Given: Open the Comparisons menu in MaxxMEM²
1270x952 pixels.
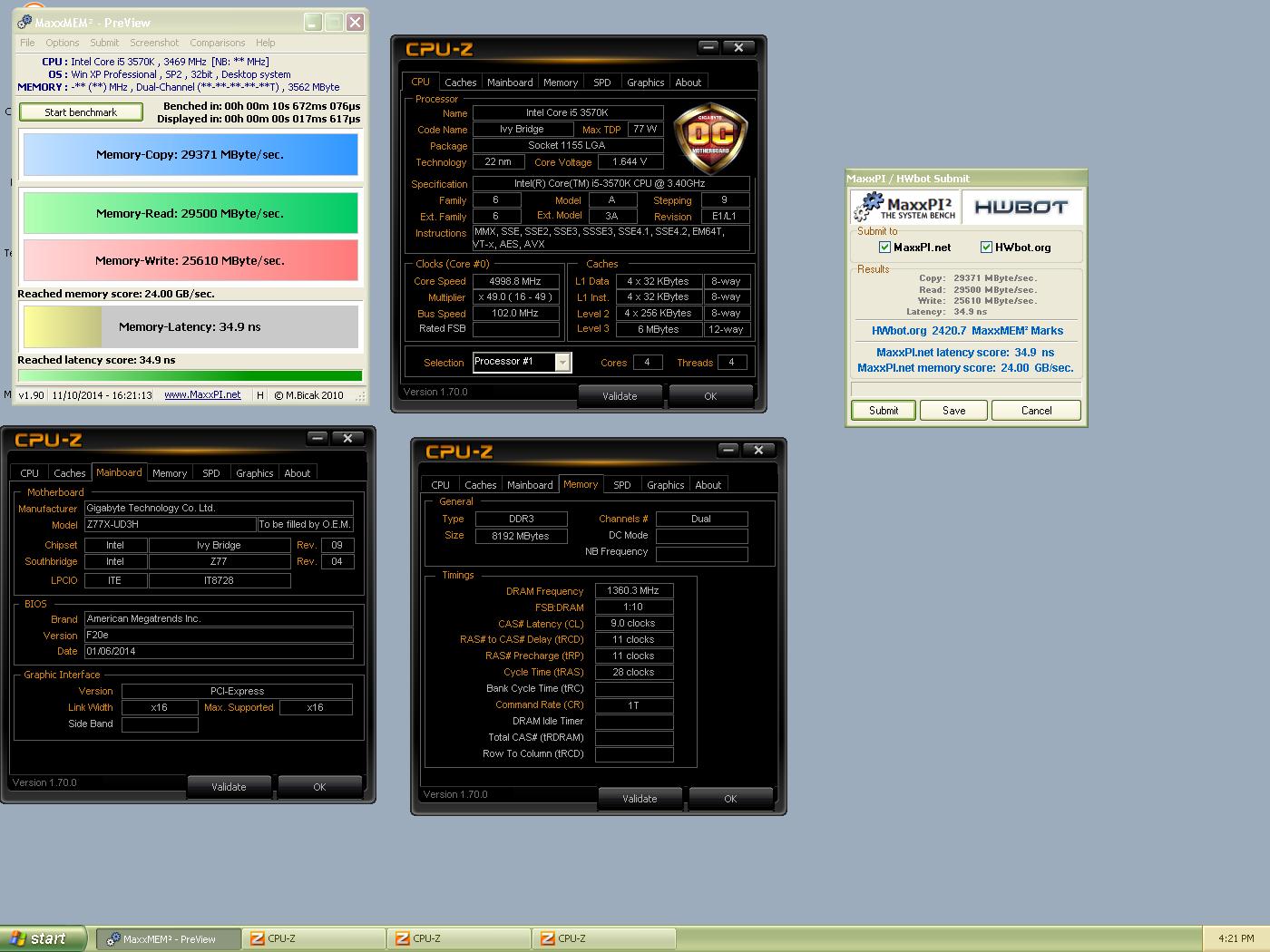Looking at the screenshot, I should click(217, 43).
